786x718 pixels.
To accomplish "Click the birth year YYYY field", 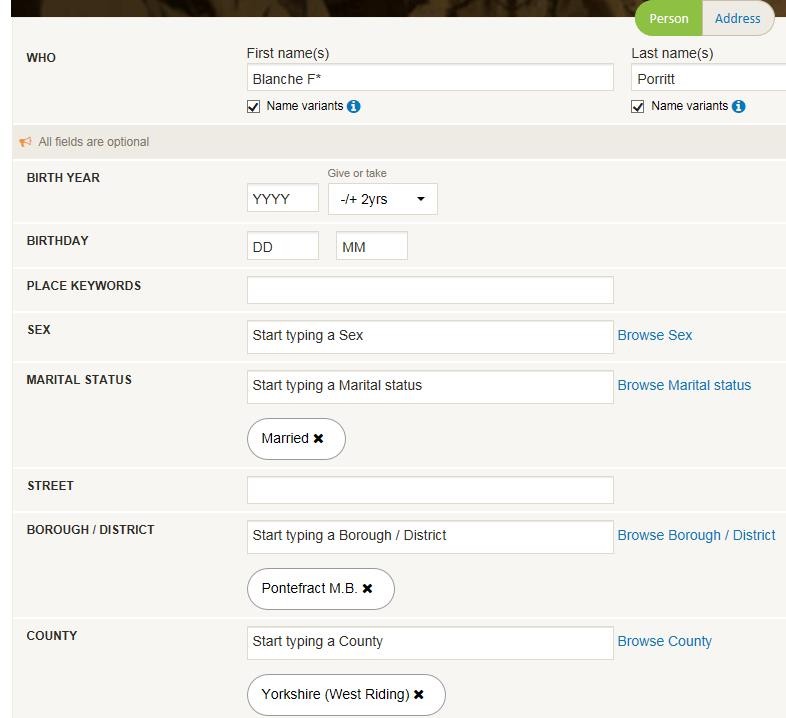I will [x=283, y=198].
